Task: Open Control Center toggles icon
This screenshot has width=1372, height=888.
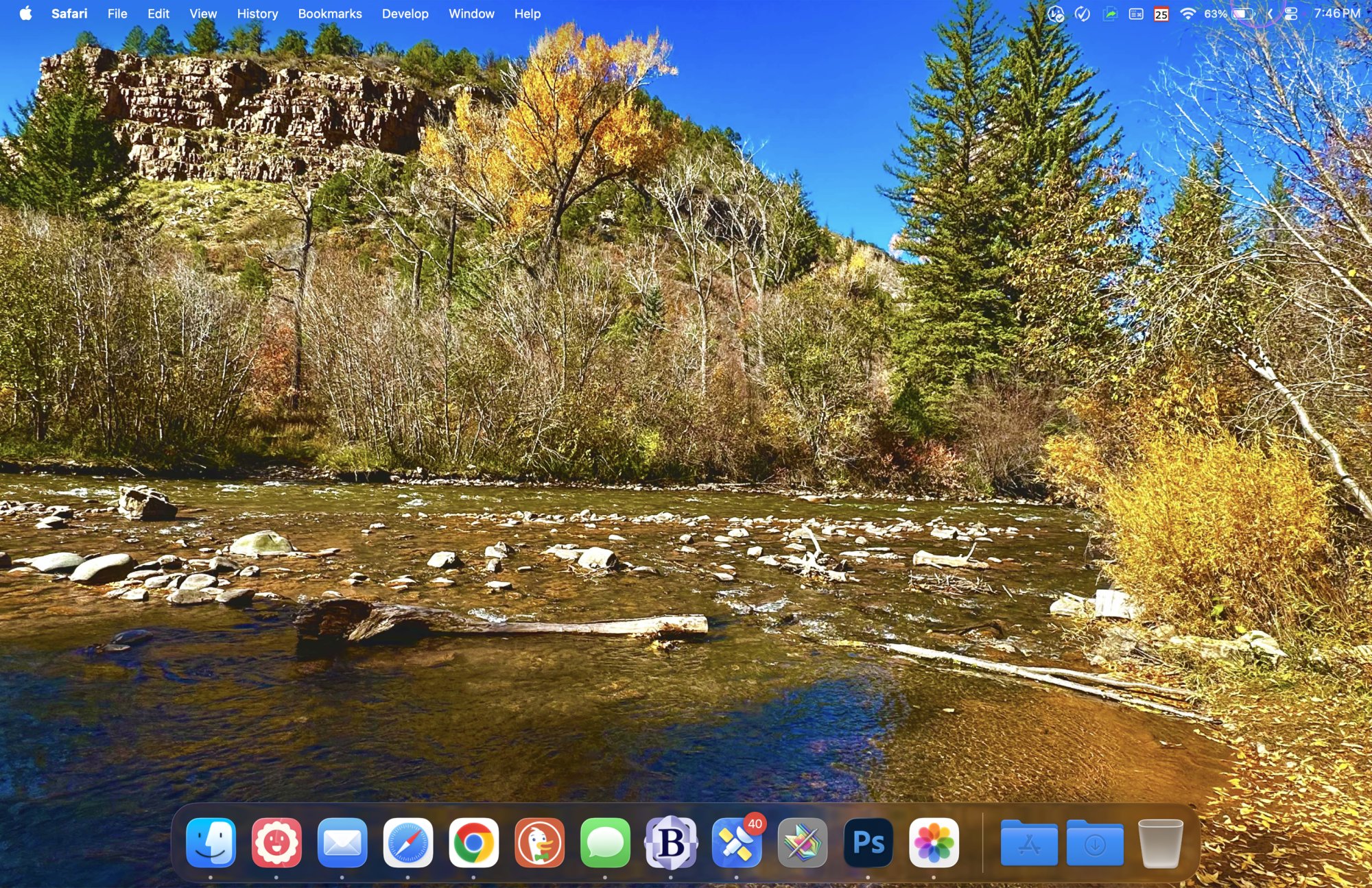Action: [1291, 14]
